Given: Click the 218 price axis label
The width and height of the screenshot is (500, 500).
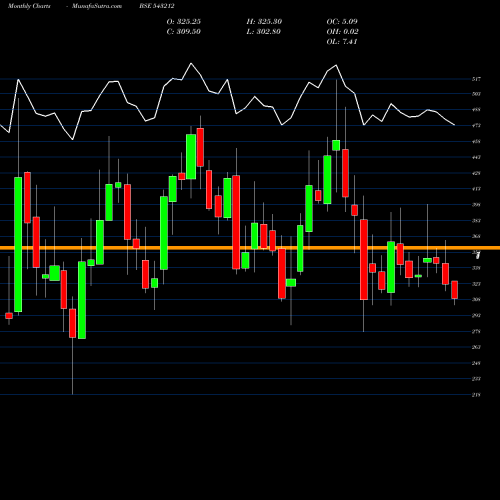Looking at the screenshot, I should click(x=476, y=395).
